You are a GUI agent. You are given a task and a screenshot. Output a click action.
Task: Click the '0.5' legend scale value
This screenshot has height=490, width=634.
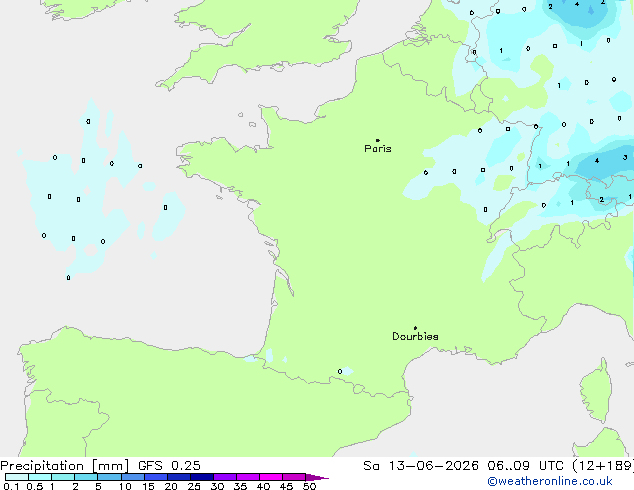click(x=35, y=486)
